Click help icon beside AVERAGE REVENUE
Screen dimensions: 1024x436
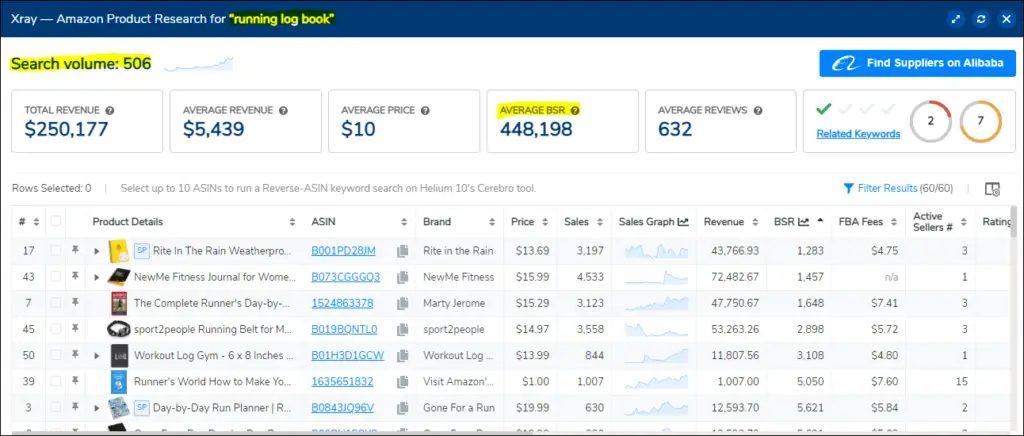283,110
